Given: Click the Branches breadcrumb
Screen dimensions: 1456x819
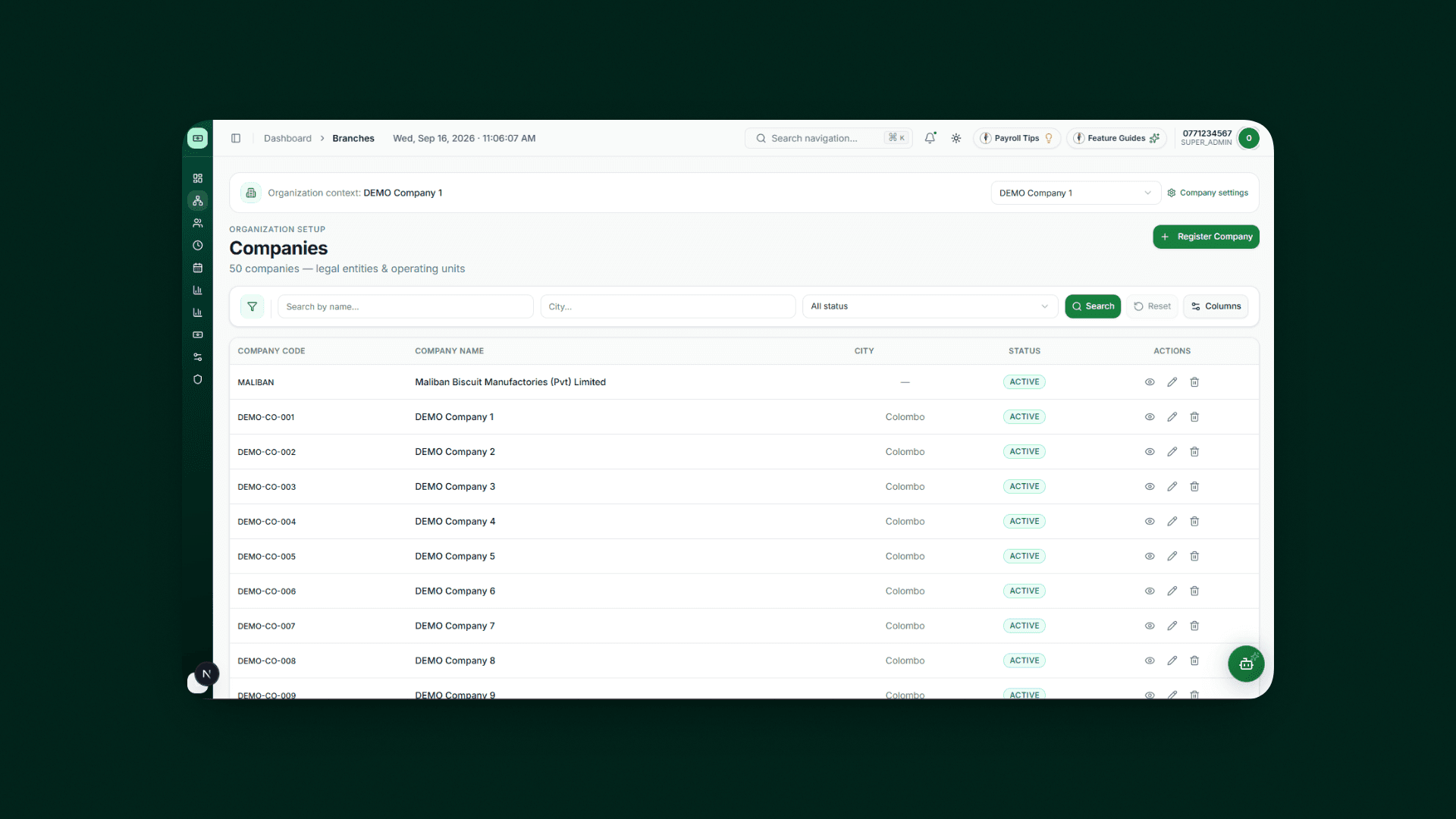Looking at the screenshot, I should point(353,139).
